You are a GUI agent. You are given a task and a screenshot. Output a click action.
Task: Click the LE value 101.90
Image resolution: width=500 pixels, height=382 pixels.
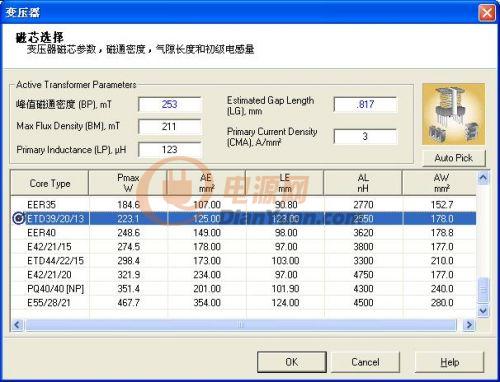point(285,289)
